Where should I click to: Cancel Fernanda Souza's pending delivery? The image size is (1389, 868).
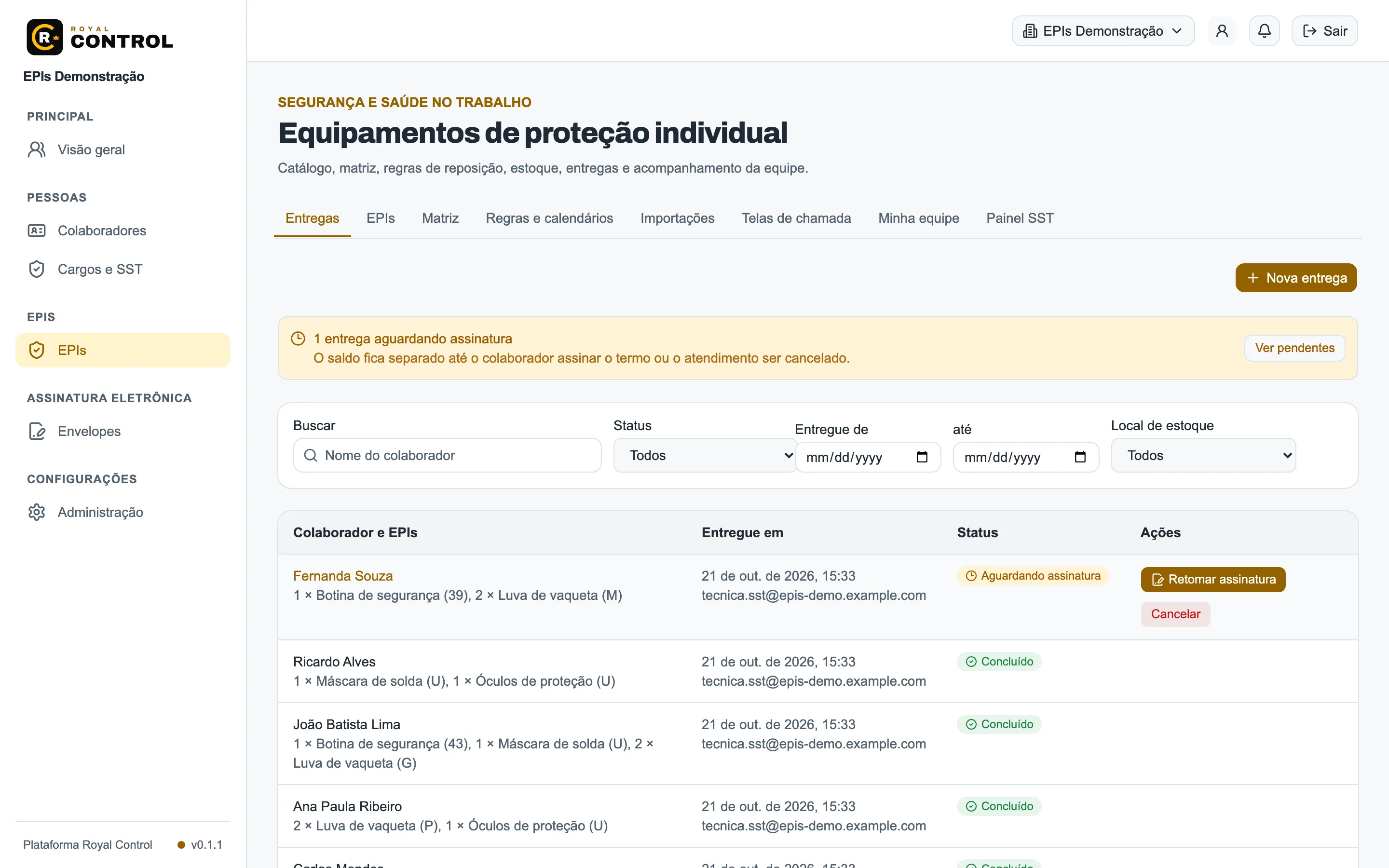1175,614
